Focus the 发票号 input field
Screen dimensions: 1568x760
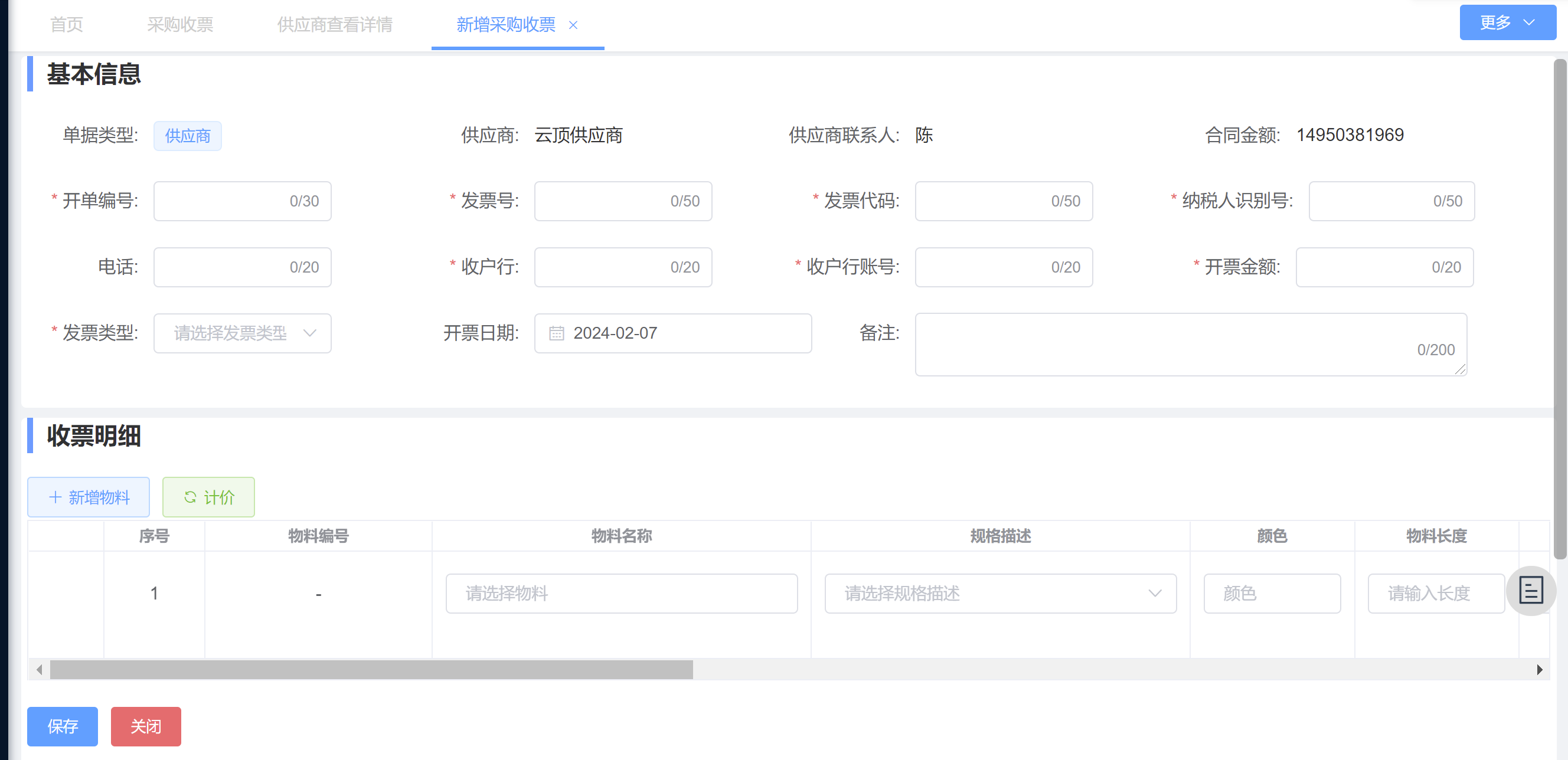pyautogui.click(x=623, y=201)
